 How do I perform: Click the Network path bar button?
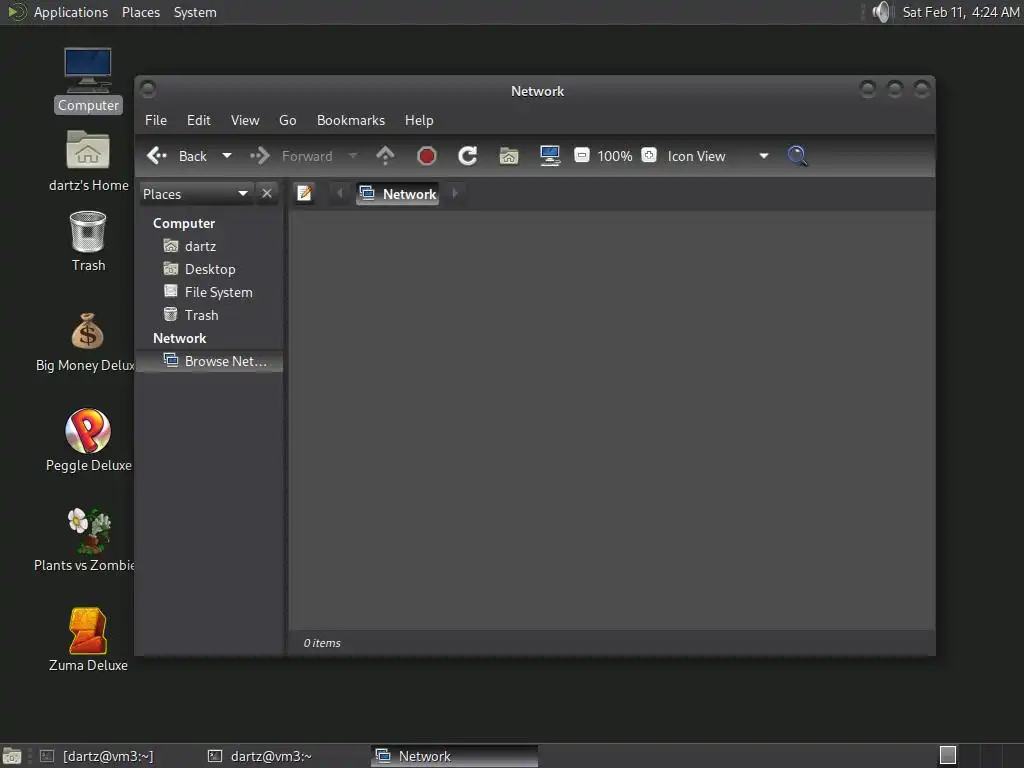(398, 194)
